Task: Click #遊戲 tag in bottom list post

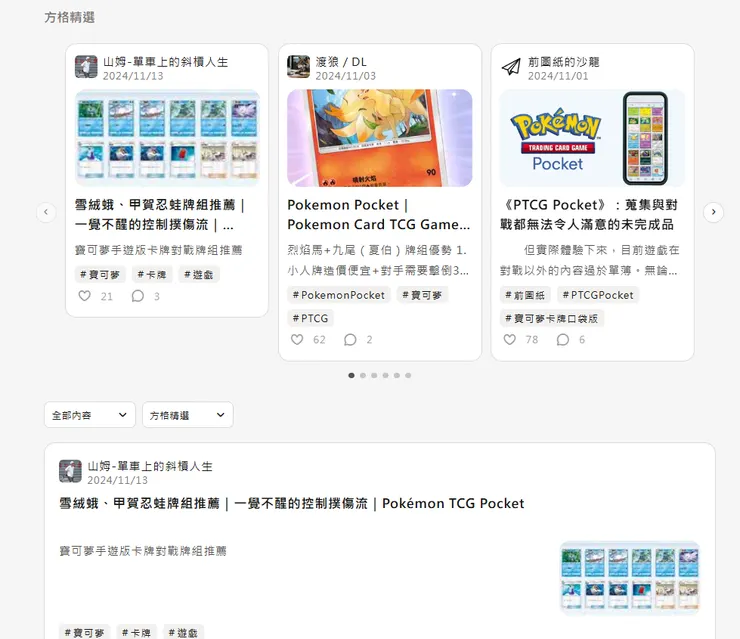Action: 183,632
